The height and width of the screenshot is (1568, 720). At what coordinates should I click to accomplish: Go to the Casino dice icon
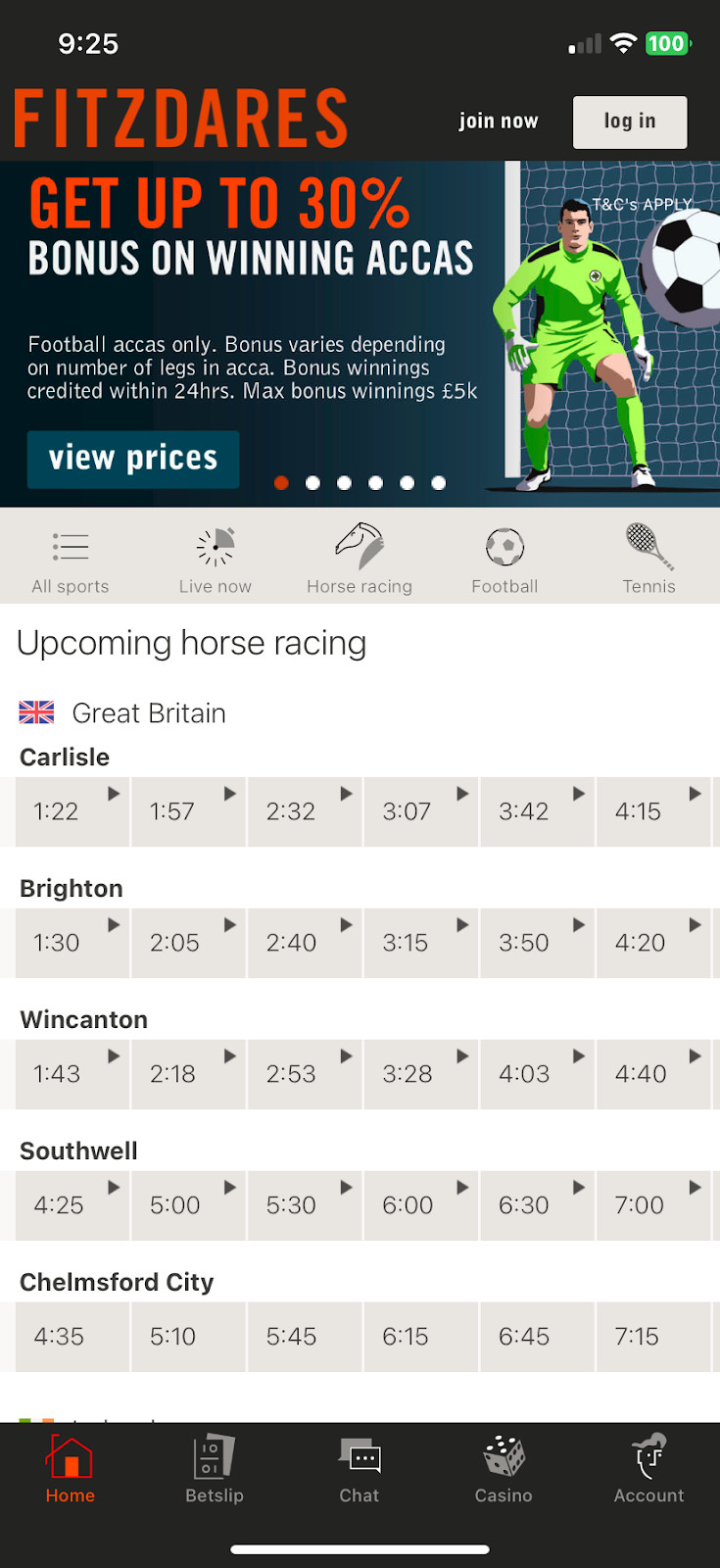504,1457
